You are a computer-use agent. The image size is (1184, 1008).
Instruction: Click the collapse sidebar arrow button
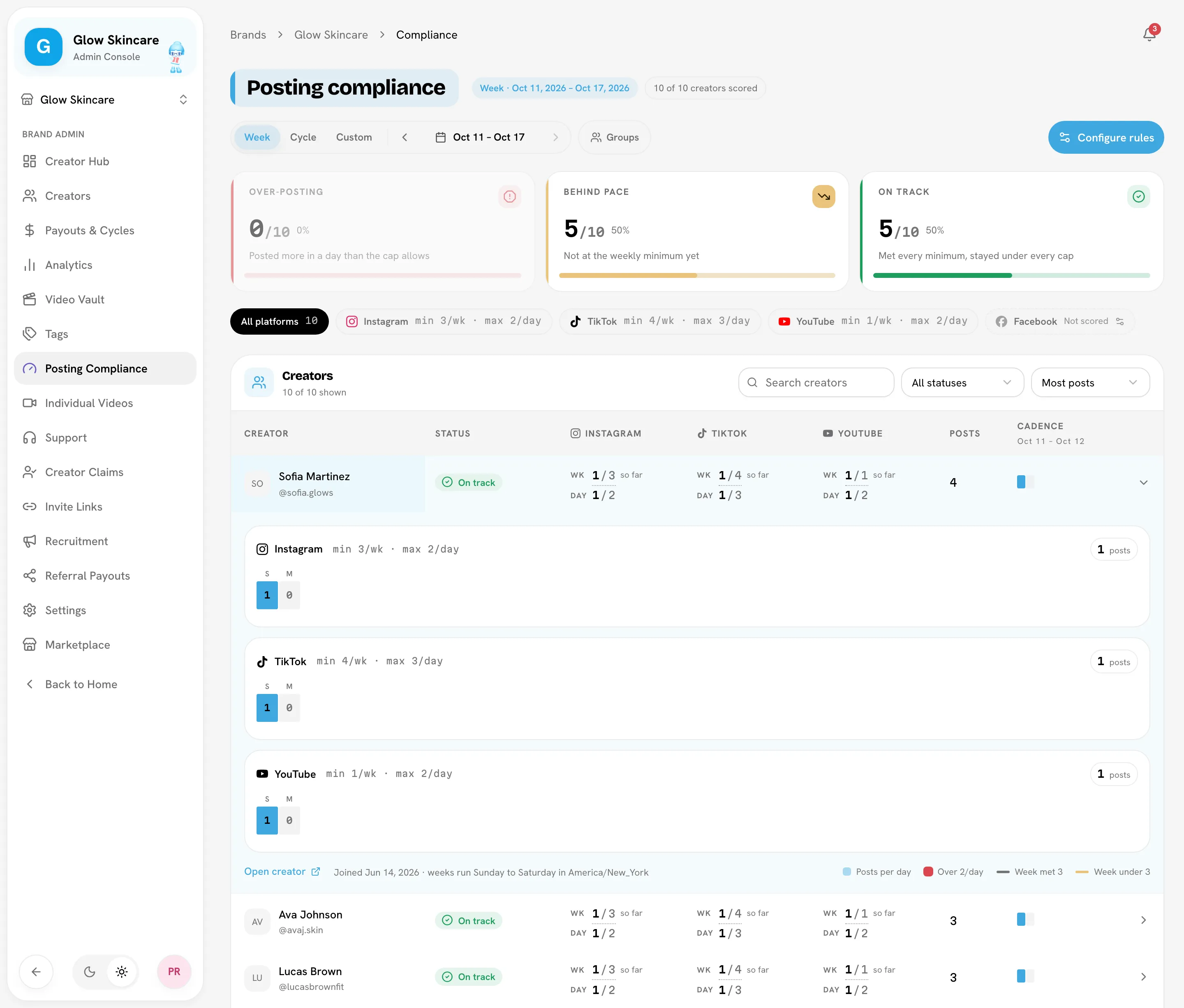[36, 971]
